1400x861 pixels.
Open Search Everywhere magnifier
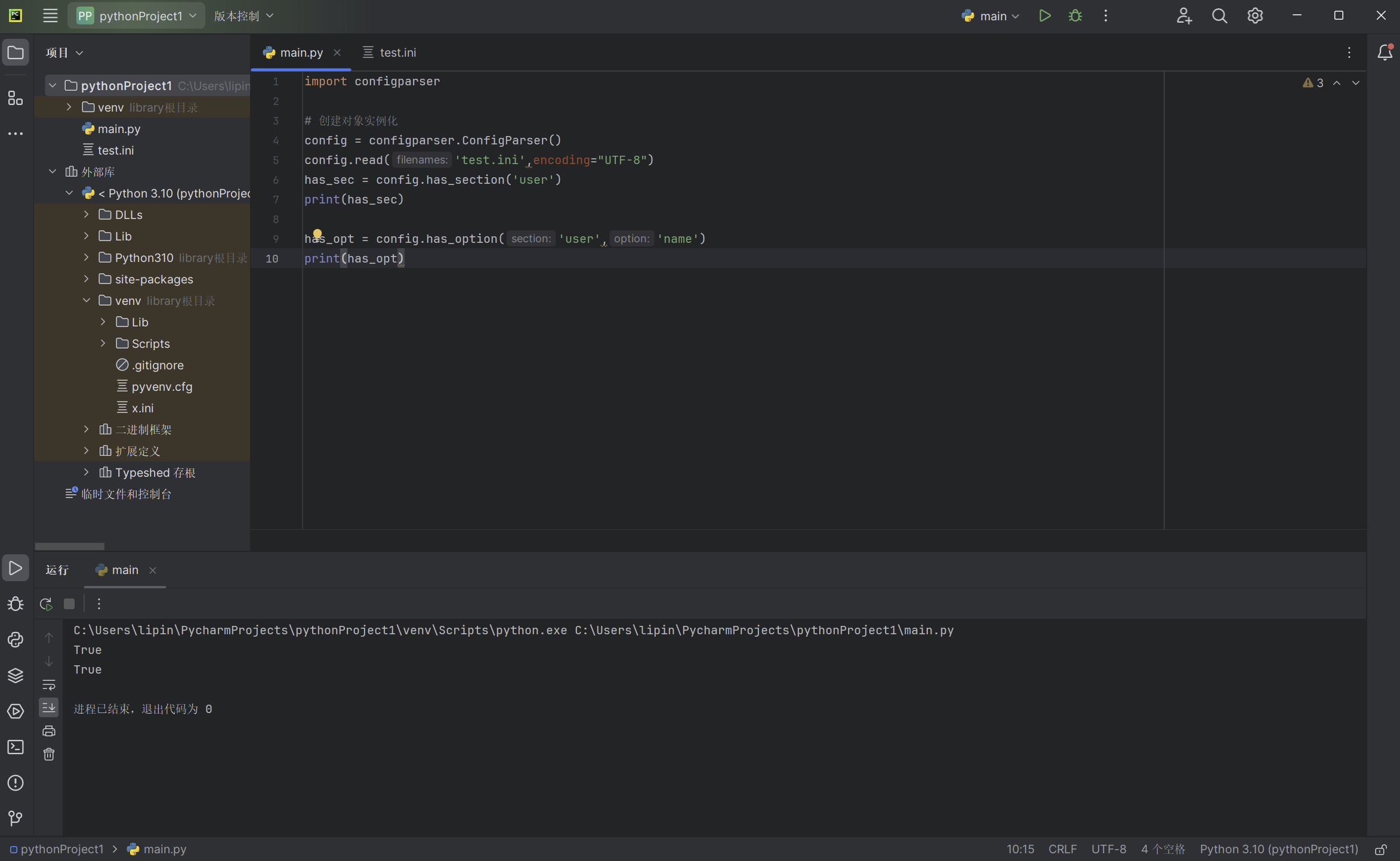coord(1219,16)
